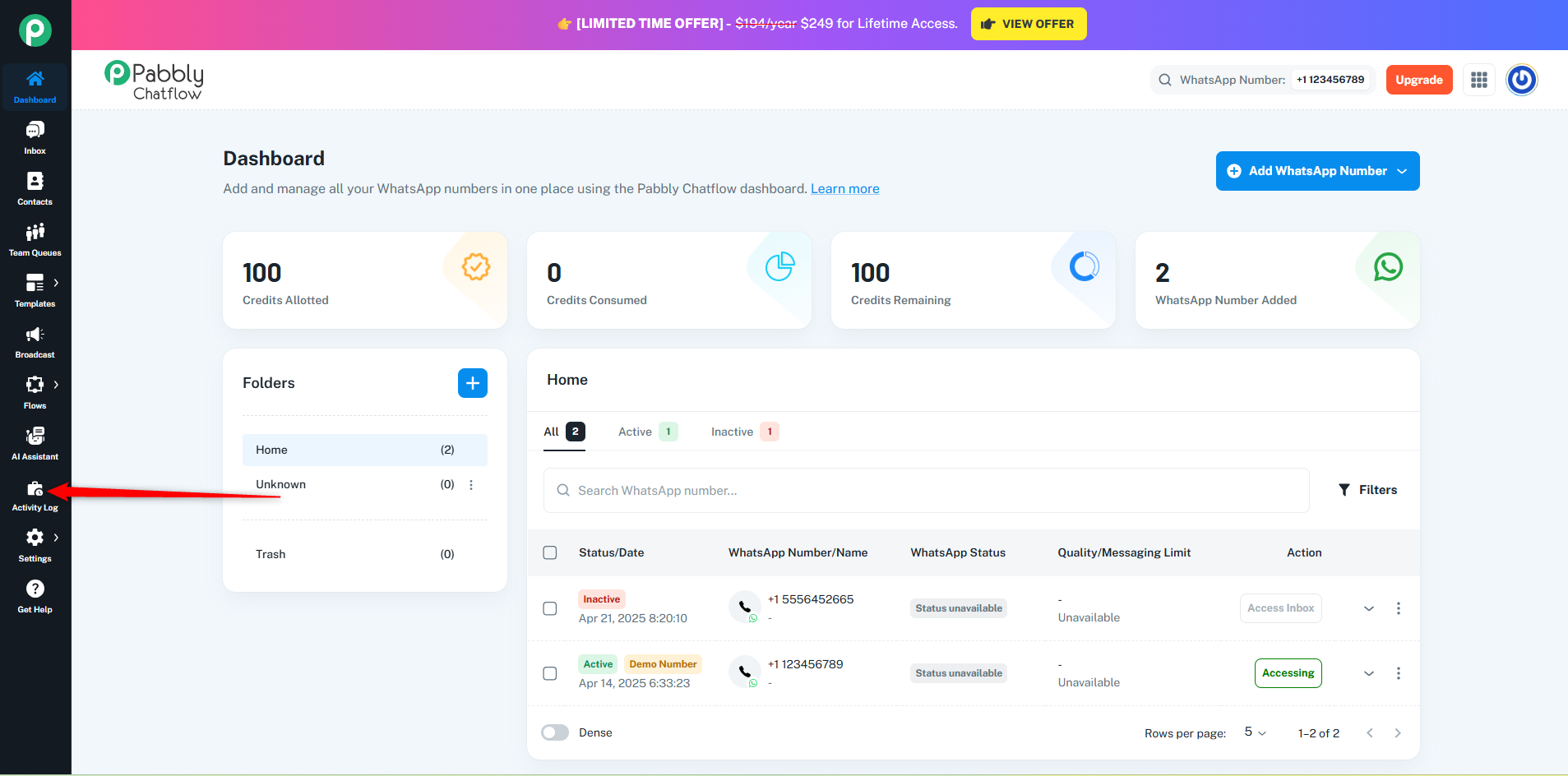Open the Filters button above the table

click(x=1368, y=490)
